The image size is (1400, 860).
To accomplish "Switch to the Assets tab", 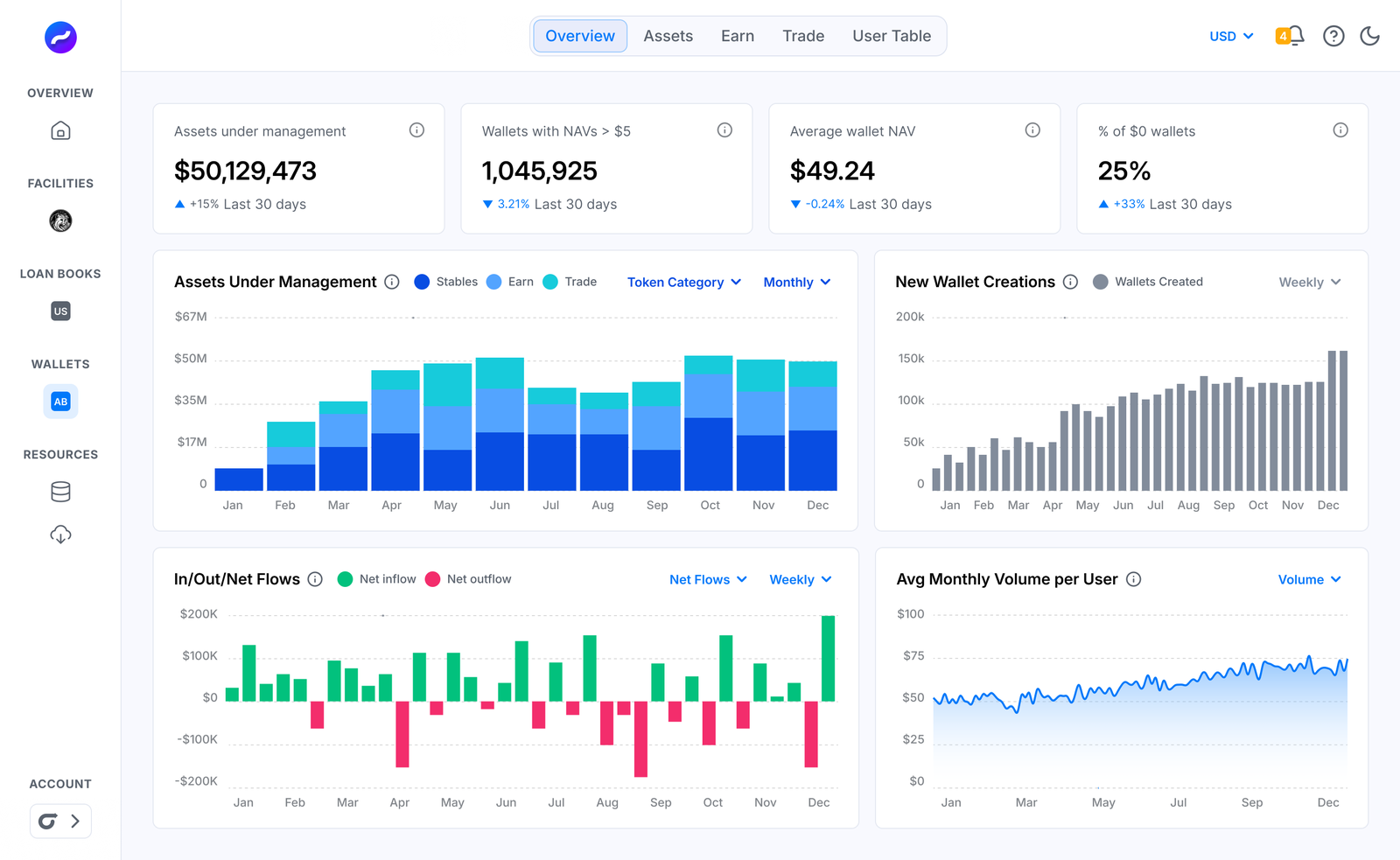I will [668, 36].
